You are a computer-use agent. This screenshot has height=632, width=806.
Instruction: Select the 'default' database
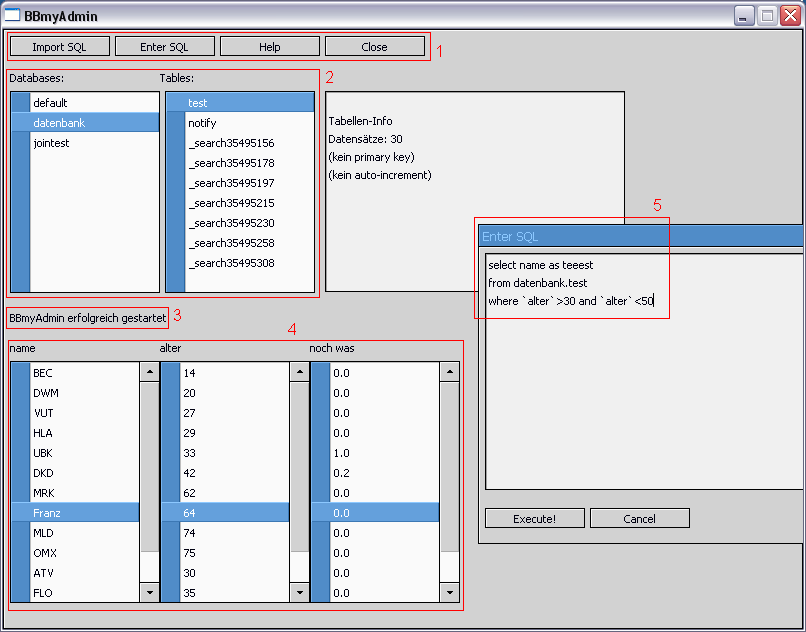[50, 103]
